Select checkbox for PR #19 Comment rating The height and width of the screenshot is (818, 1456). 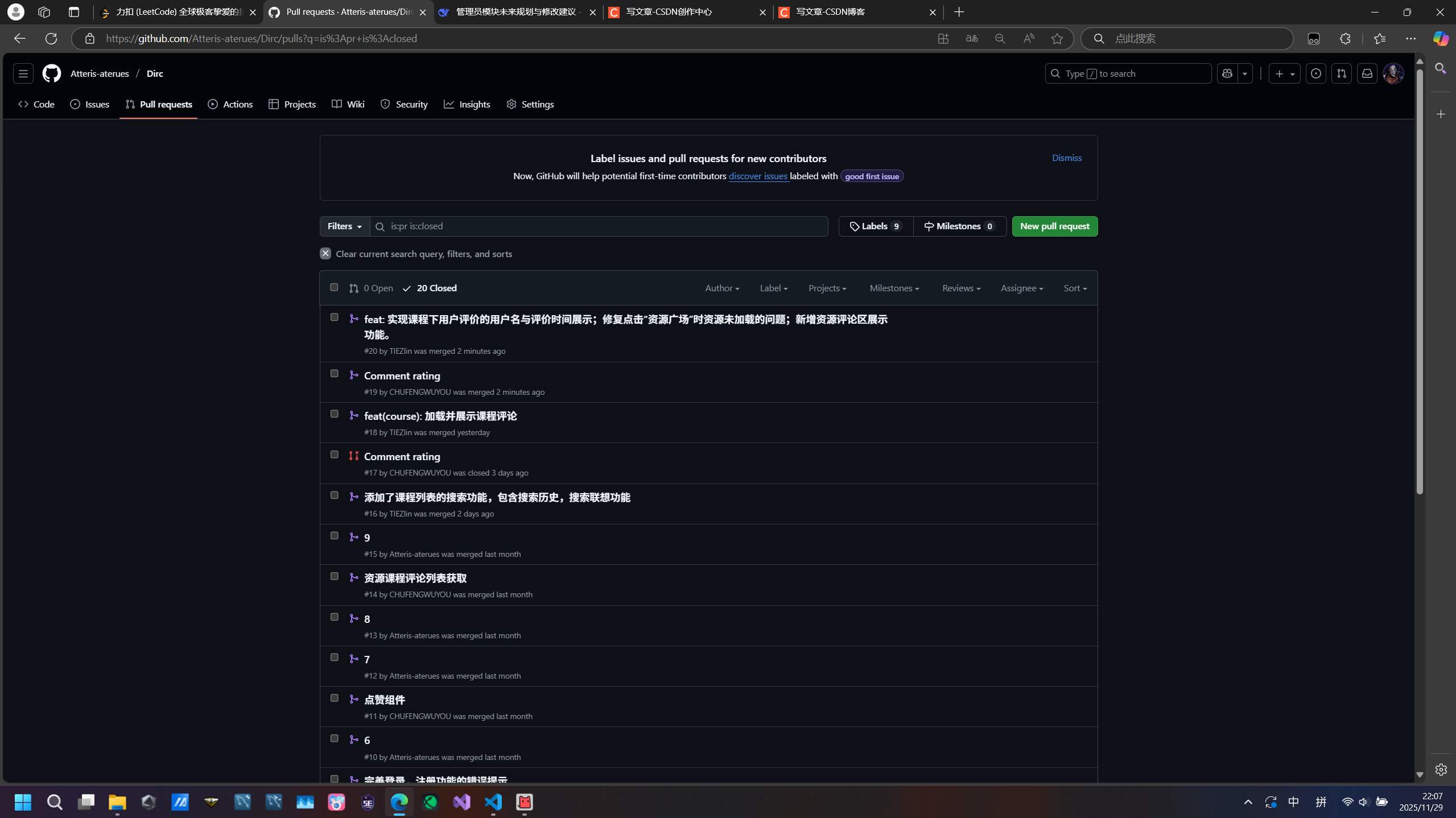[x=334, y=374]
